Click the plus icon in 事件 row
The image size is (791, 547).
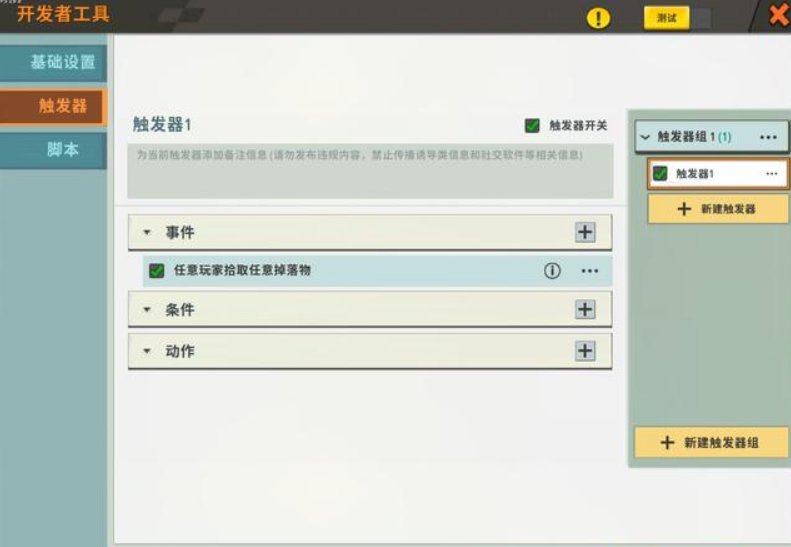(585, 232)
